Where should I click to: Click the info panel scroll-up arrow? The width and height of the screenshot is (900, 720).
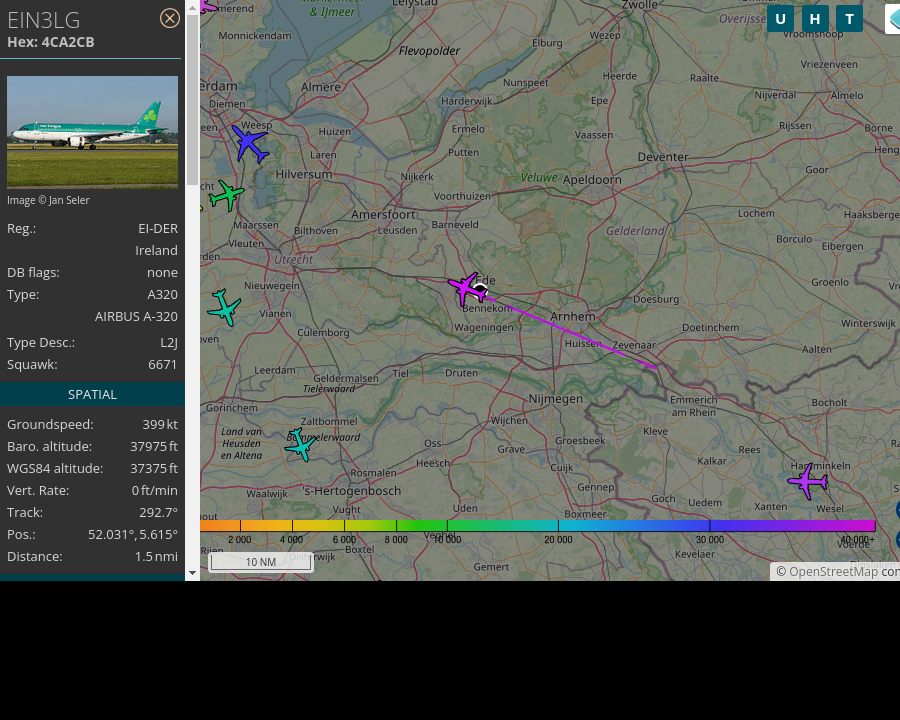coord(192,7)
